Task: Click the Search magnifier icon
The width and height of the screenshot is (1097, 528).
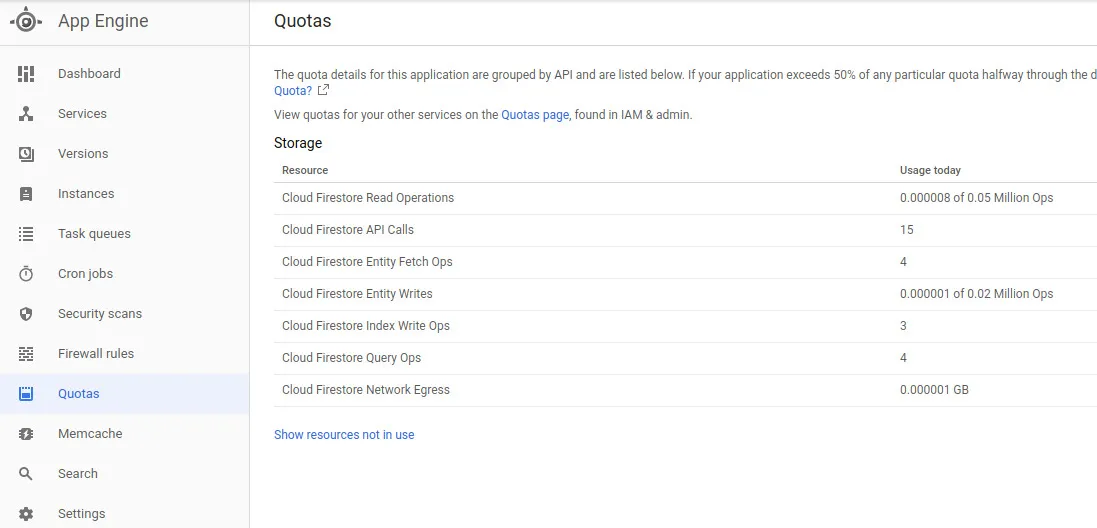Action: click(26, 474)
